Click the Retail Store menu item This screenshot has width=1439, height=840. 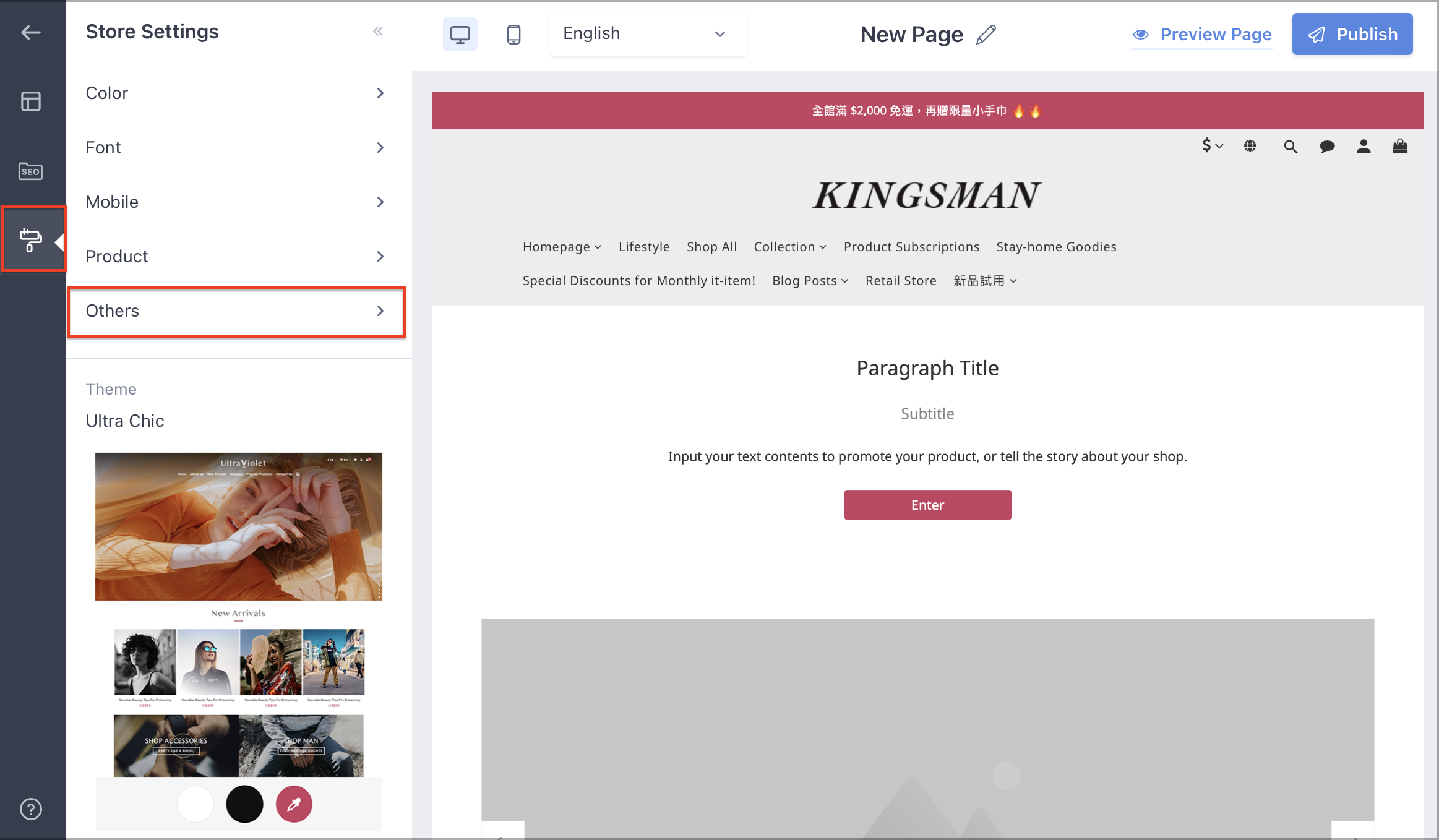coord(901,281)
